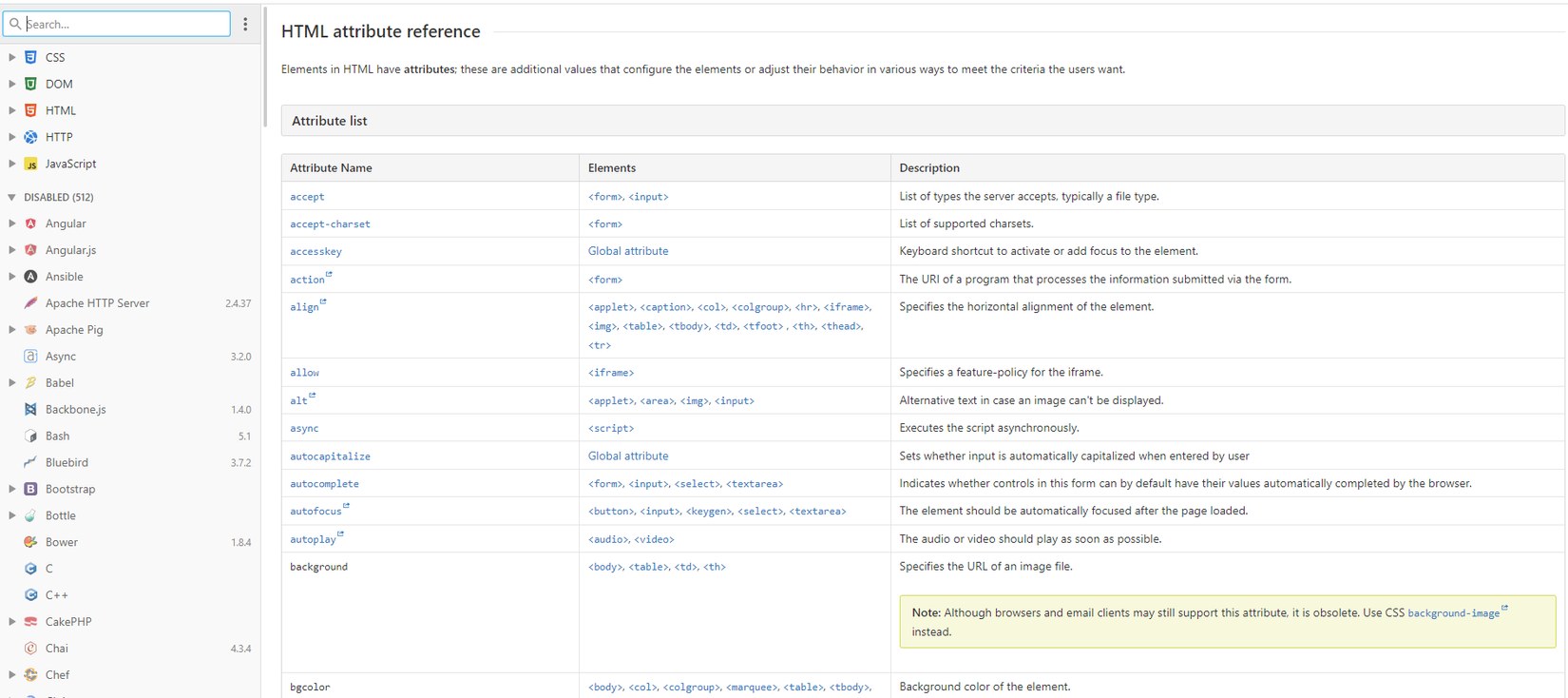Click the Bootstrap icon in sidebar
Image resolution: width=1568 pixels, height=698 pixels.
[30, 489]
